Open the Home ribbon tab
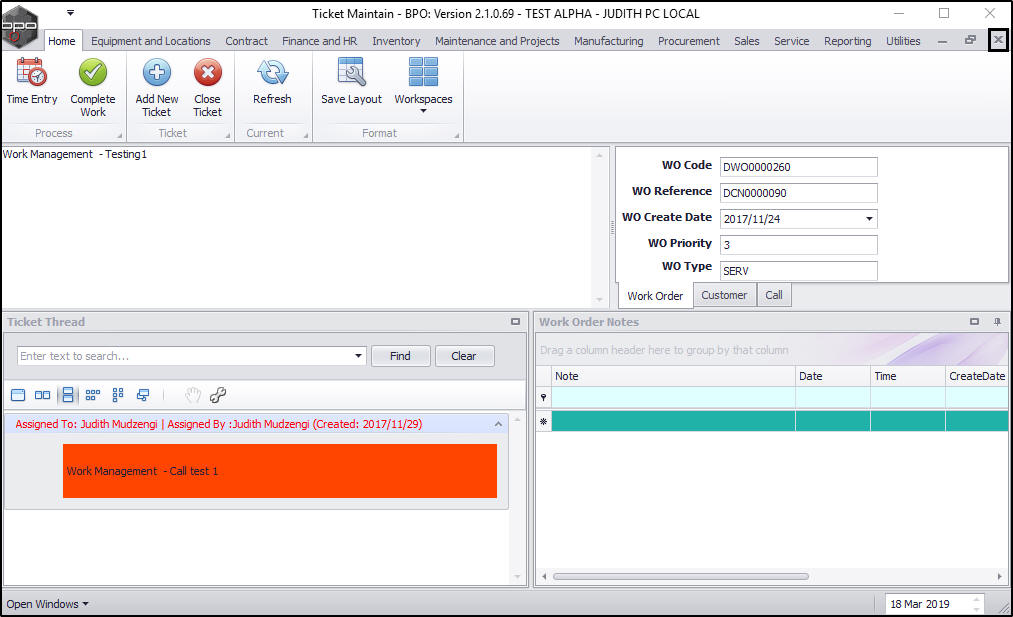 click(x=62, y=41)
